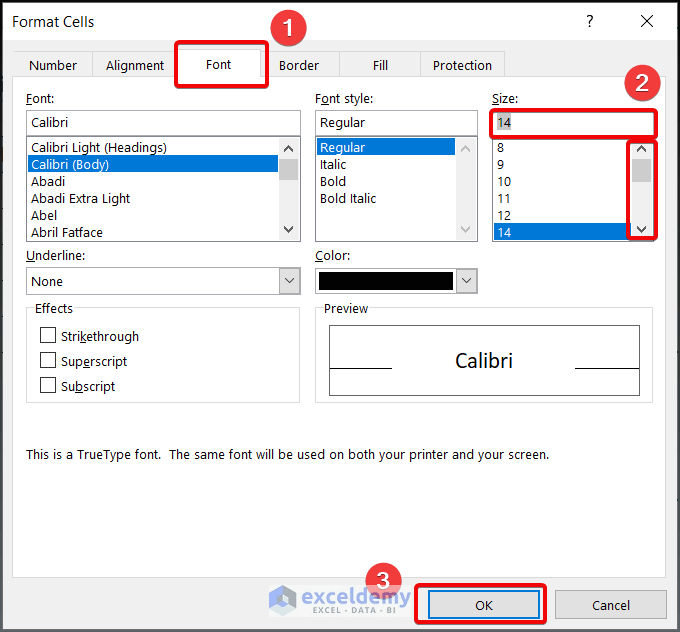The width and height of the screenshot is (680, 632).
Task: Click the size list scrollbar thumb
Action: click(x=641, y=170)
